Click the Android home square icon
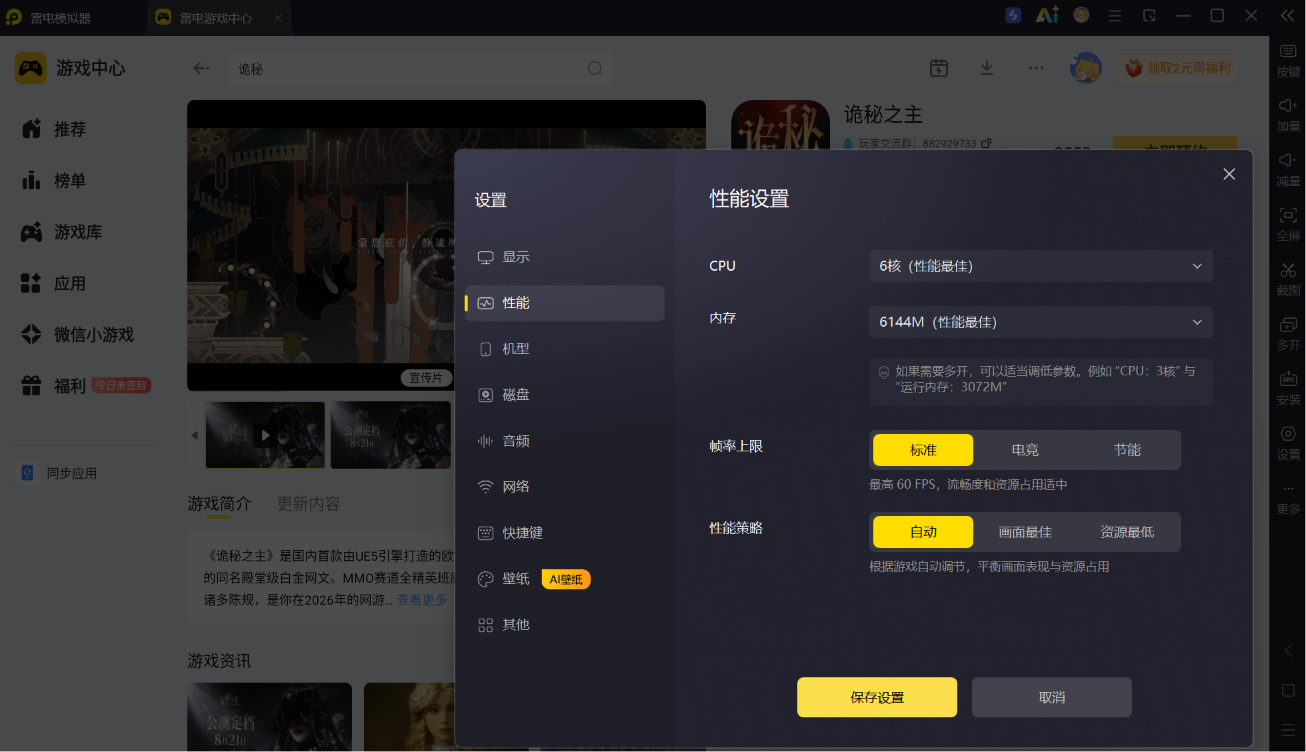 [1288, 691]
